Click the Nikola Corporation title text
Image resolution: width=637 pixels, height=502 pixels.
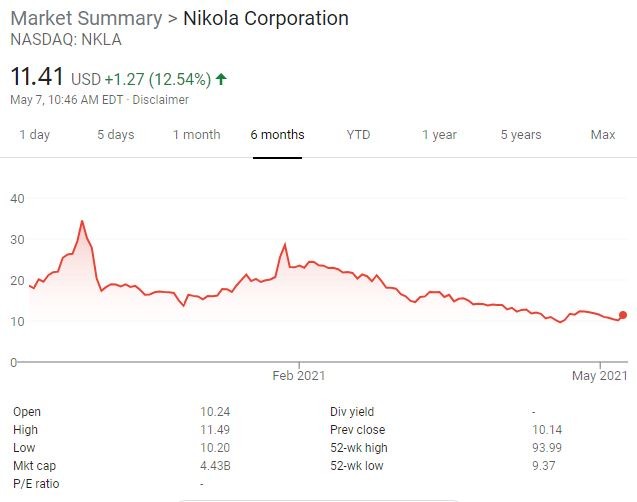point(266,19)
